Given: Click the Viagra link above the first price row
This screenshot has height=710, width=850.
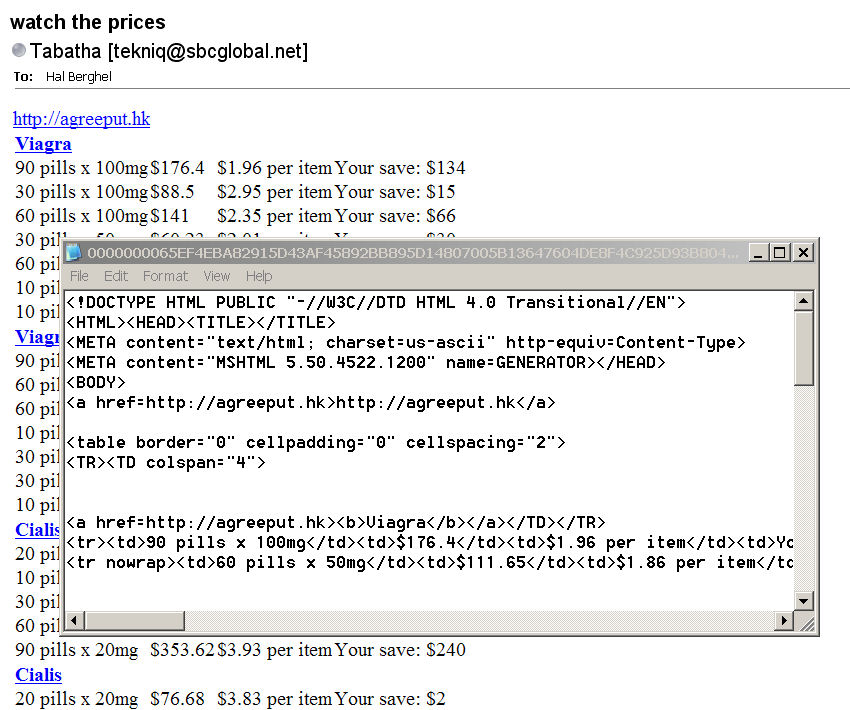Looking at the screenshot, I should (43, 144).
